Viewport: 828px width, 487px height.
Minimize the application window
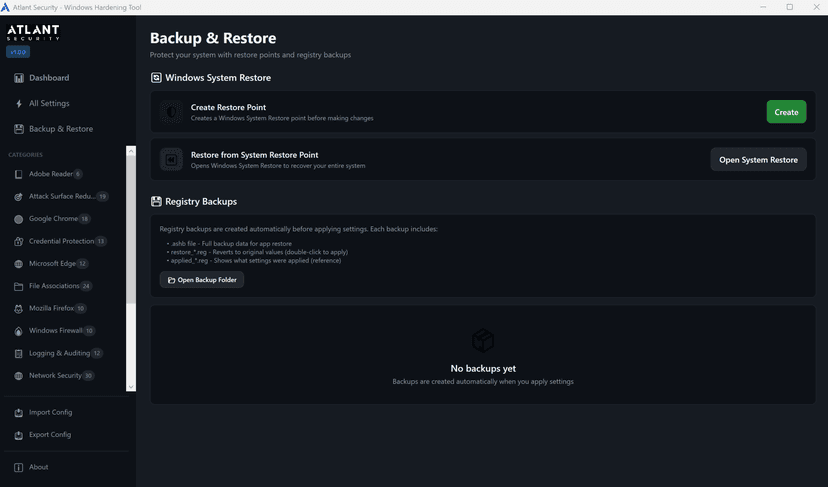763,7
